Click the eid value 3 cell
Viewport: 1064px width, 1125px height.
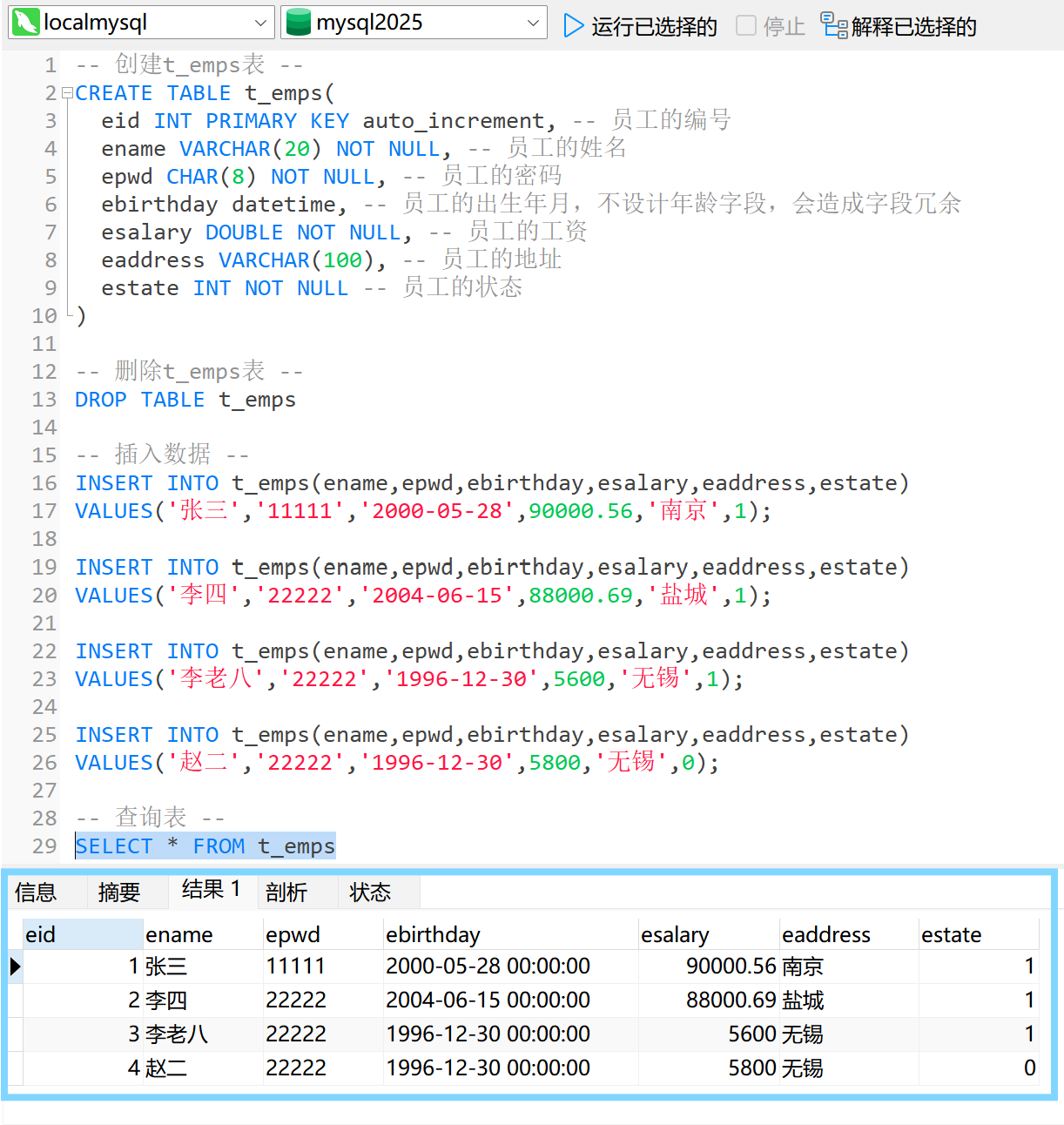[x=83, y=1034]
